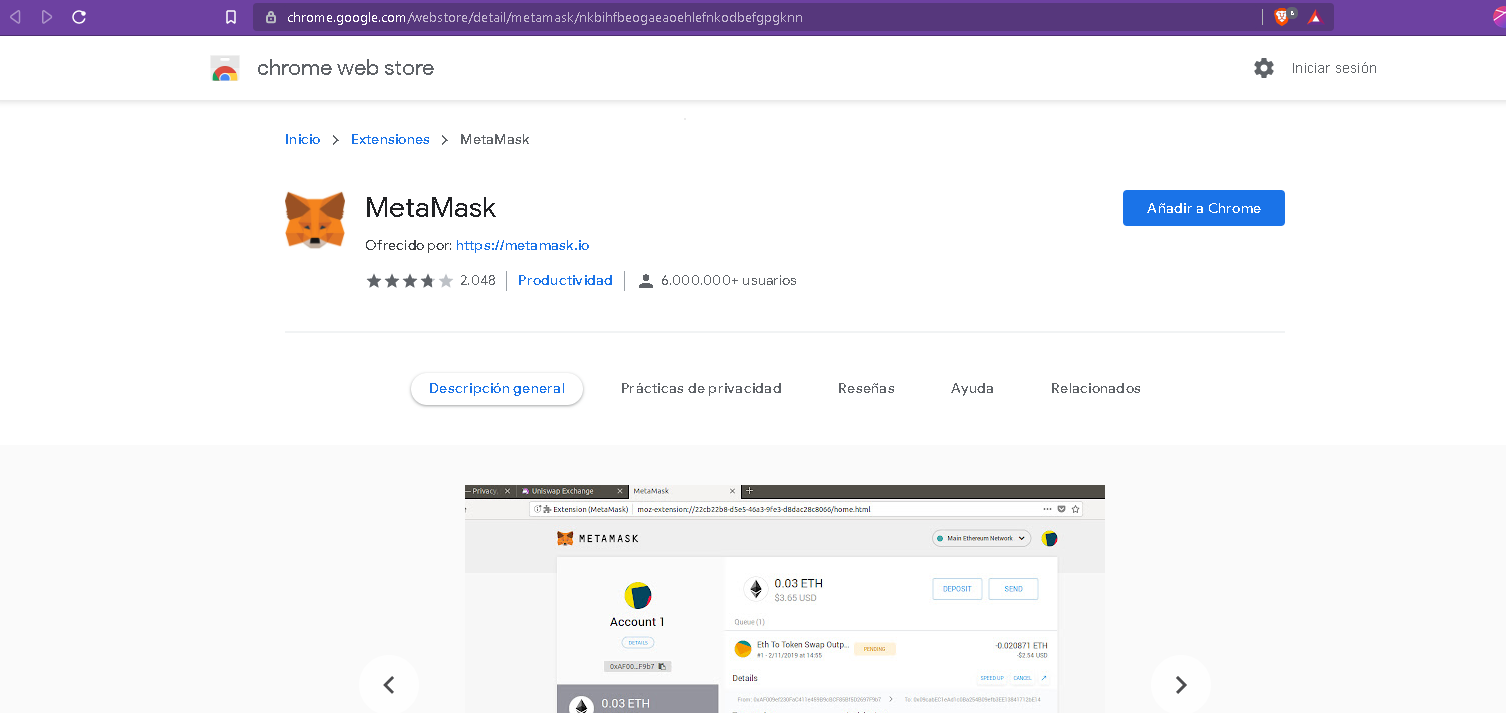
Task: Select the Descripción general tab
Action: pos(497,388)
